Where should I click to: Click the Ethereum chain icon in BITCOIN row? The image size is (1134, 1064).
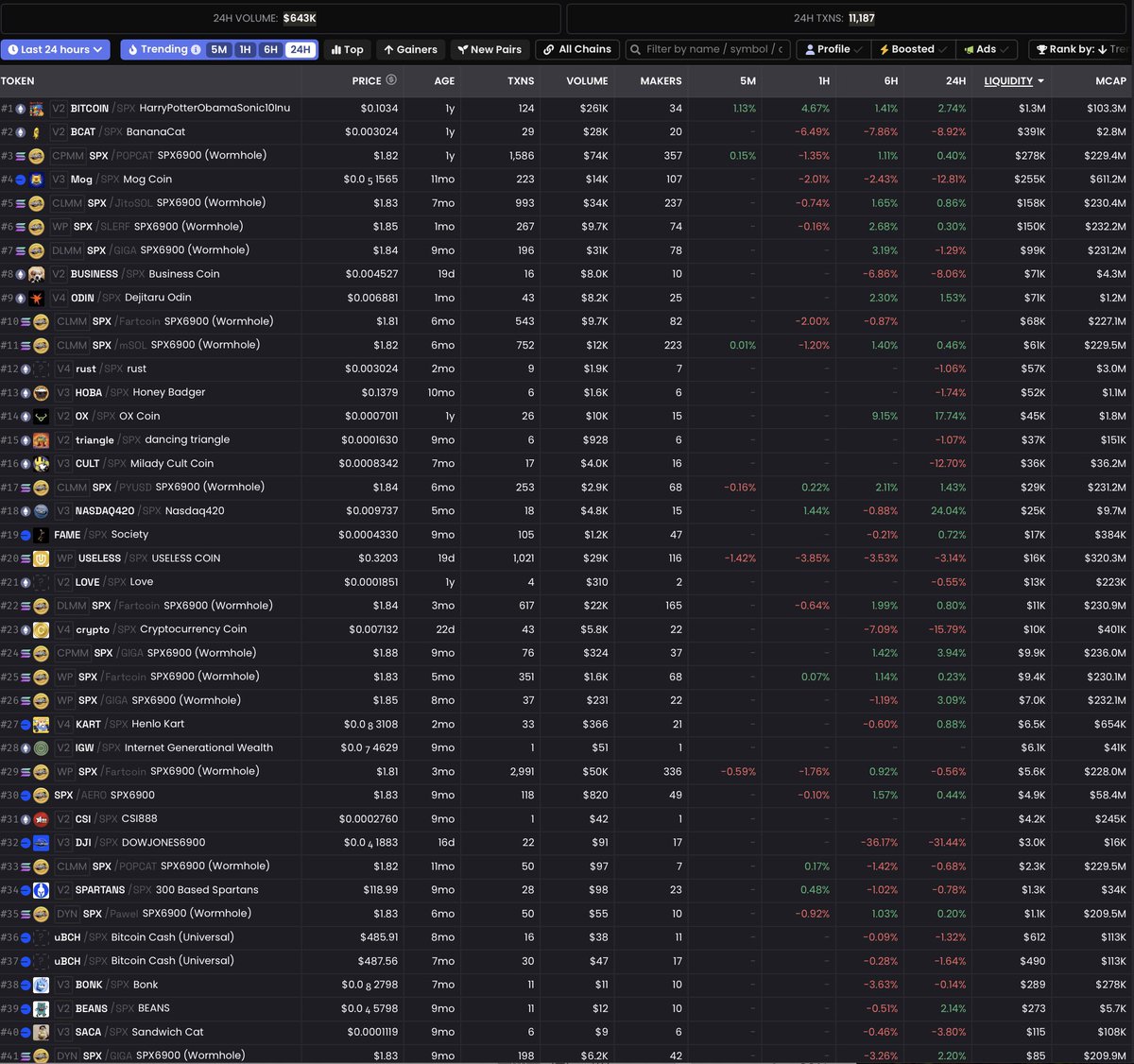coord(21,109)
